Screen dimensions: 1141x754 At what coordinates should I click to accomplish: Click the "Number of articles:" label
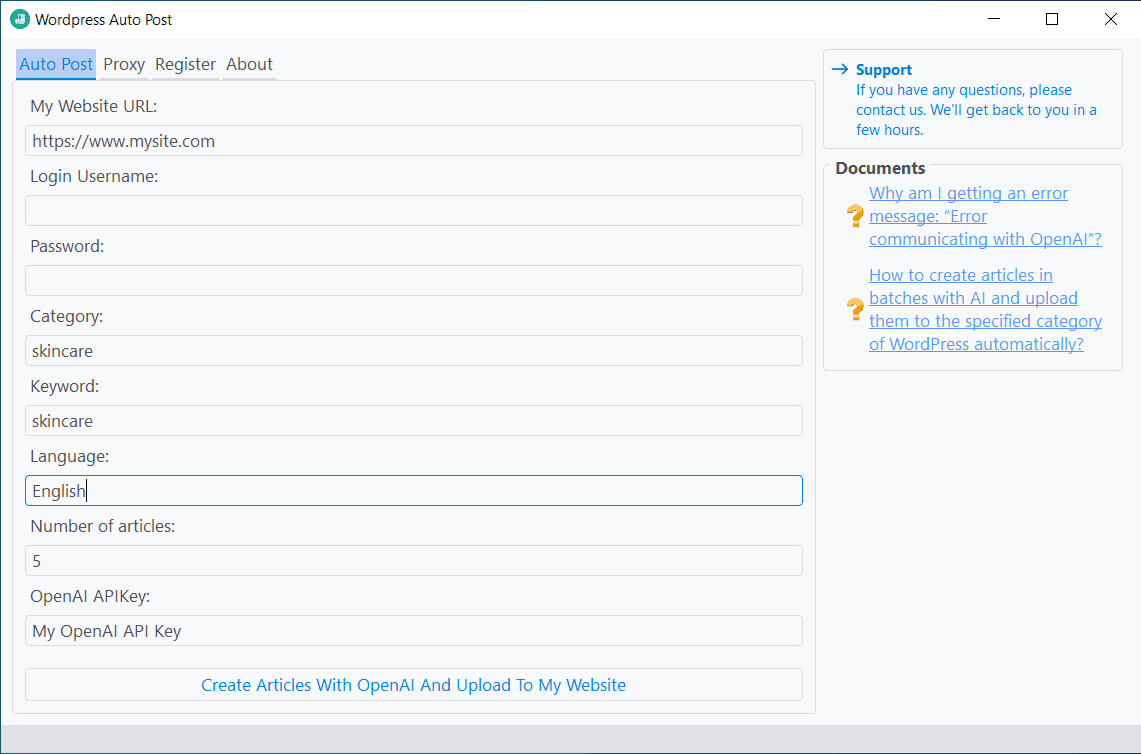click(x=103, y=526)
